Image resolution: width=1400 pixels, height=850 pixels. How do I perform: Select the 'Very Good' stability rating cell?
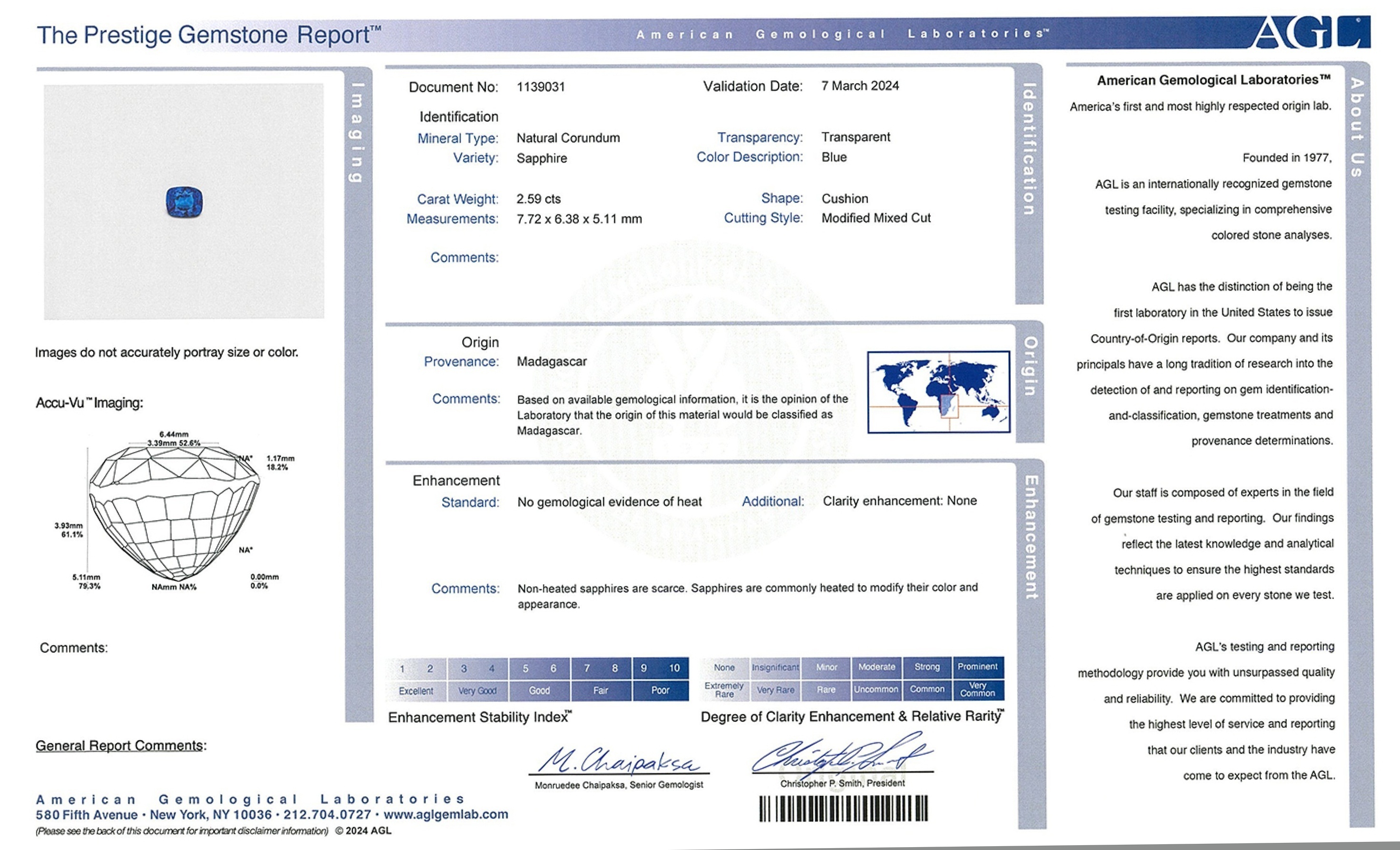point(478,691)
